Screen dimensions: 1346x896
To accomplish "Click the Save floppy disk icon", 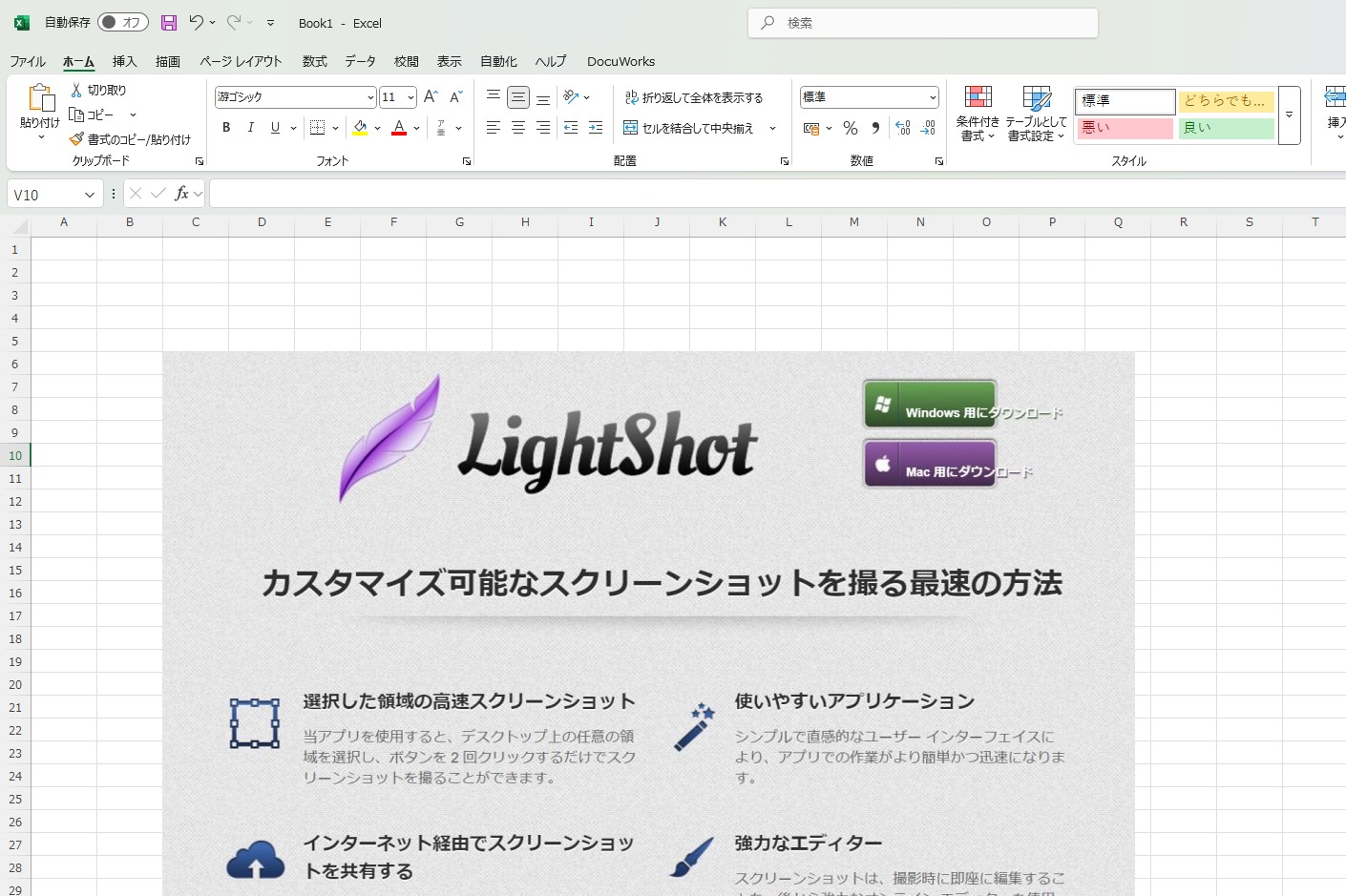I will tap(169, 23).
